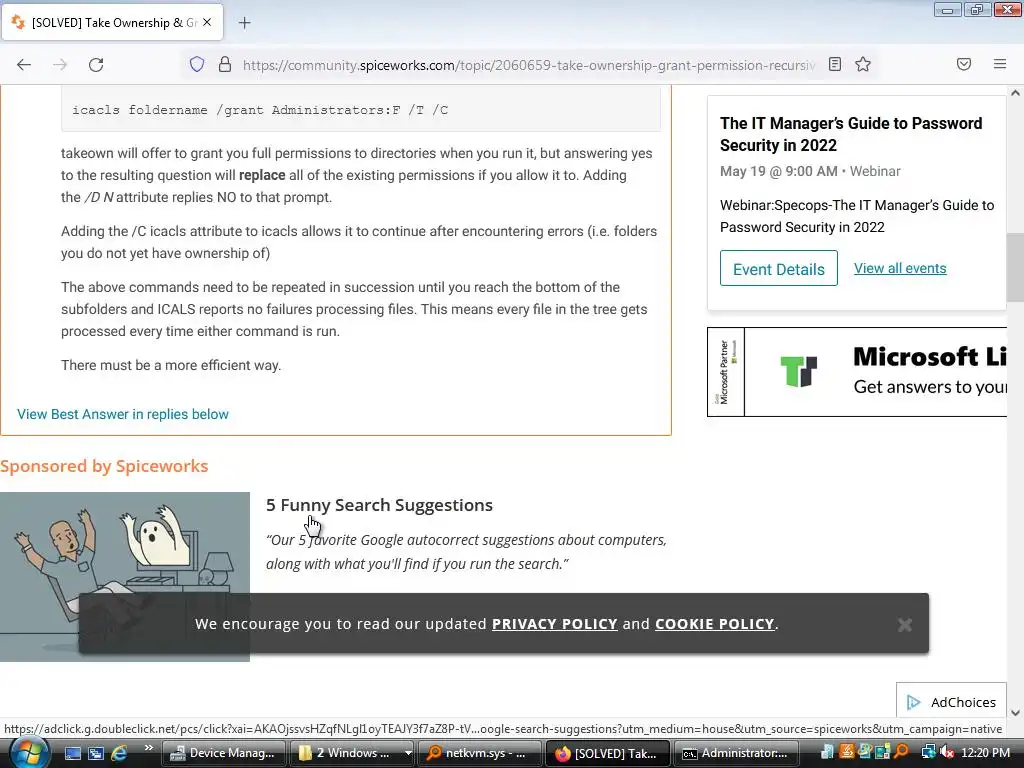Viewport: 1024px width, 768px height.
Task: Click the AdChoices icon
Action: pyautogui.click(x=914, y=702)
